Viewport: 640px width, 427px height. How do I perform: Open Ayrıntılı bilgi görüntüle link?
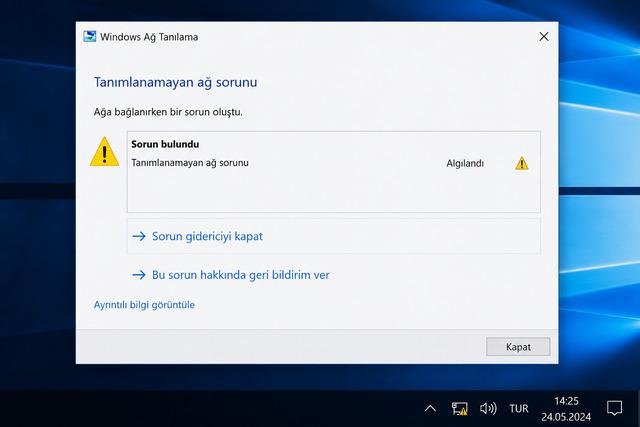click(144, 305)
